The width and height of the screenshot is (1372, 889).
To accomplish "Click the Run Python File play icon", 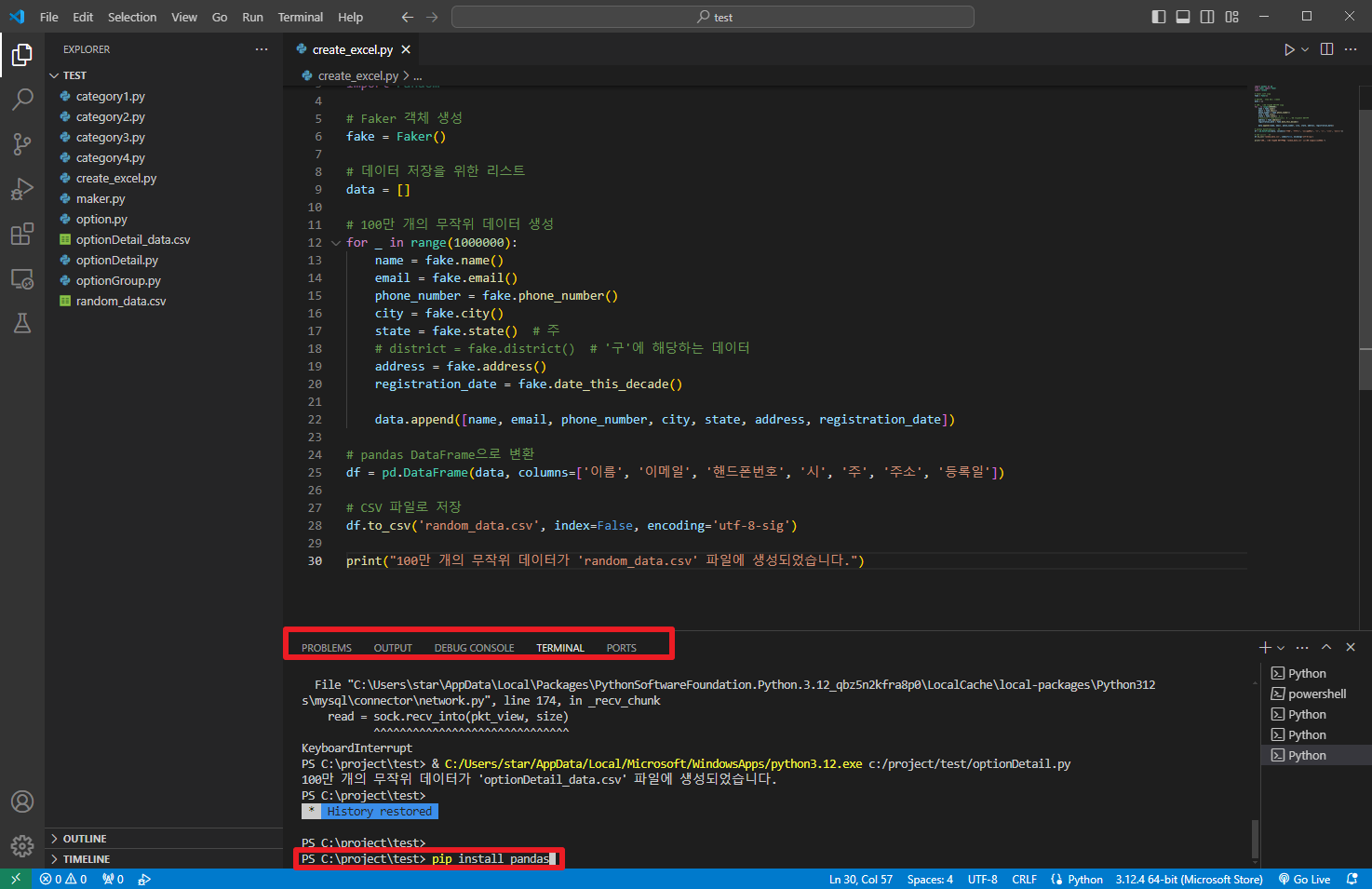I will click(1289, 49).
